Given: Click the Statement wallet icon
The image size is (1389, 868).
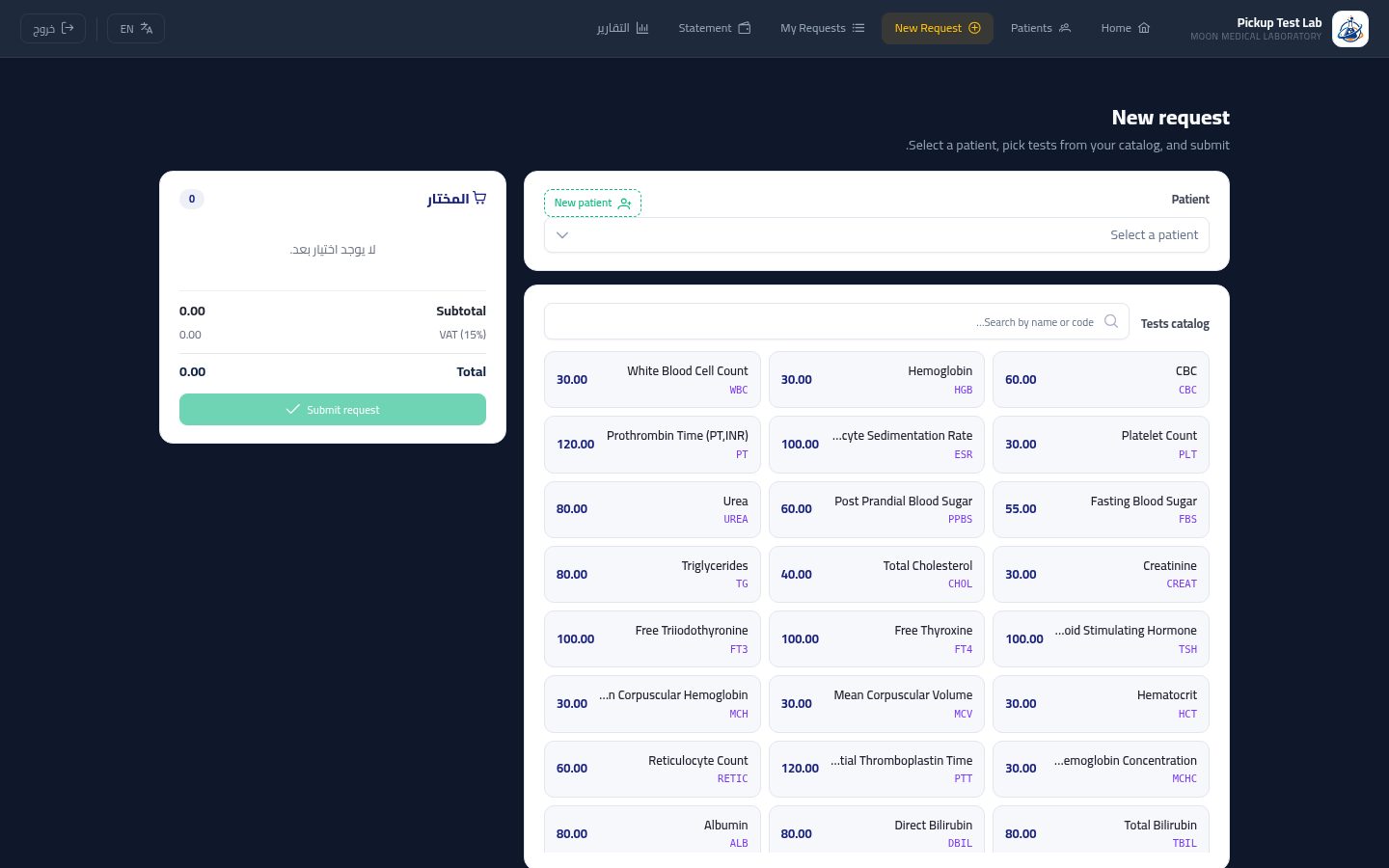Looking at the screenshot, I should pyautogui.click(x=745, y=28).
